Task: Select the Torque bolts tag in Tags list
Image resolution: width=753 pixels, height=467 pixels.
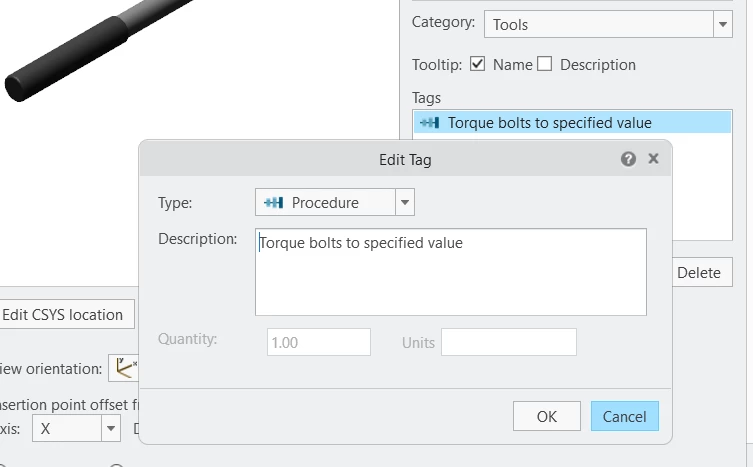Action: coord(549,123)
